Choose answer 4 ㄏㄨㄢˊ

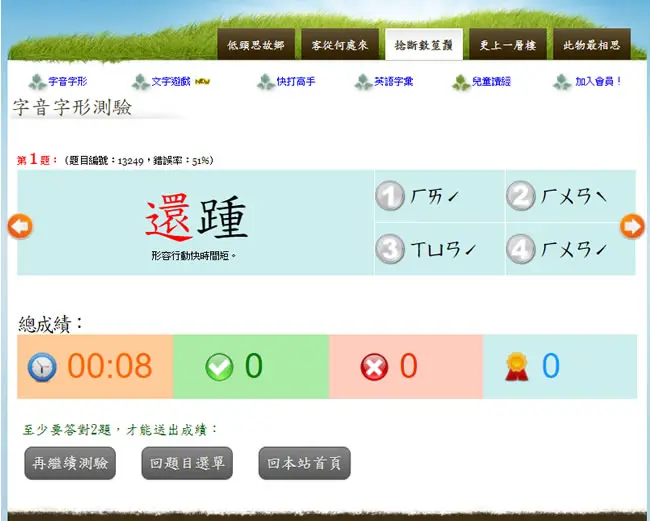[x=570, y=249]
